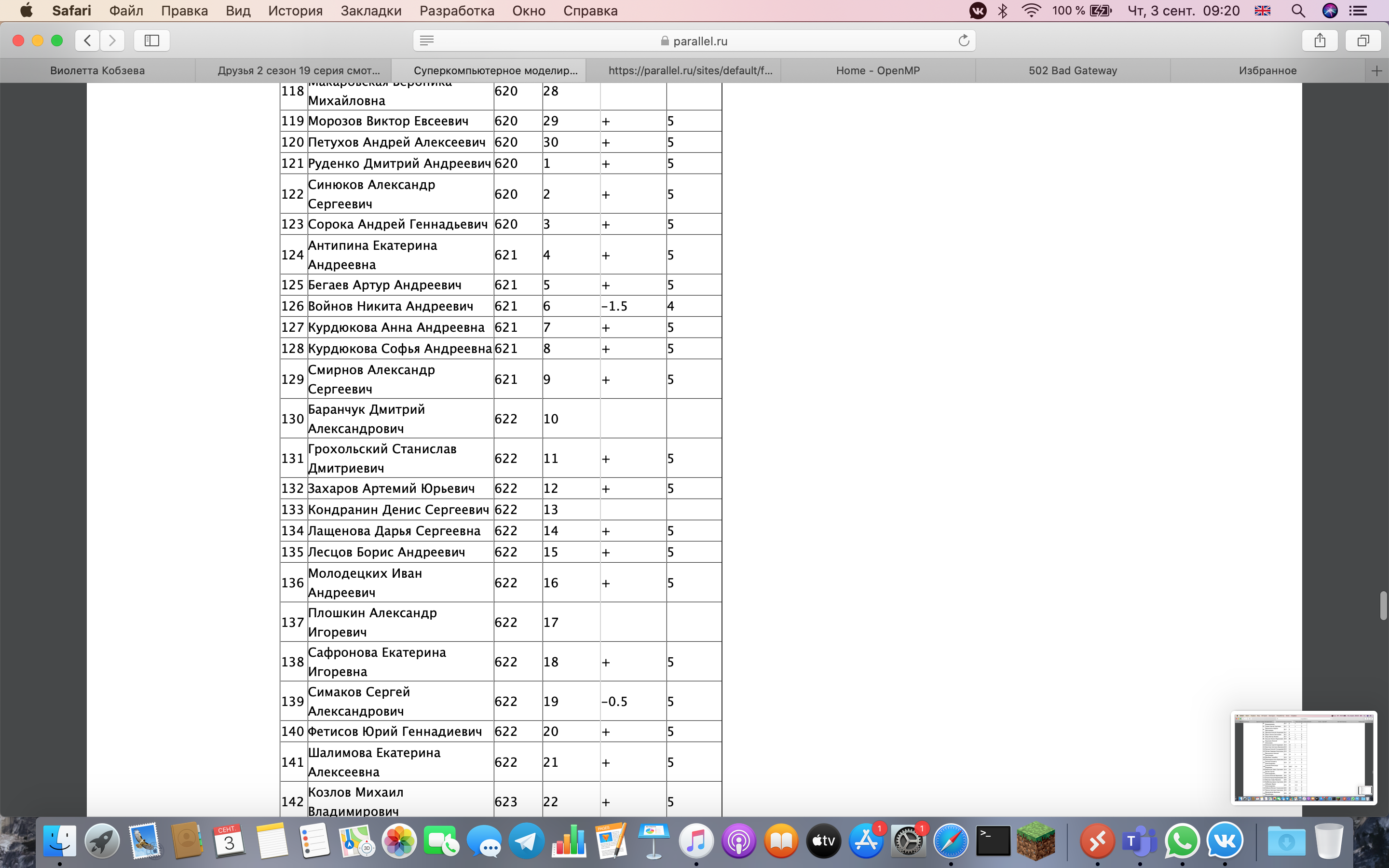
Task: Click the VK icon in menu bar
Action: click(978, 10)
